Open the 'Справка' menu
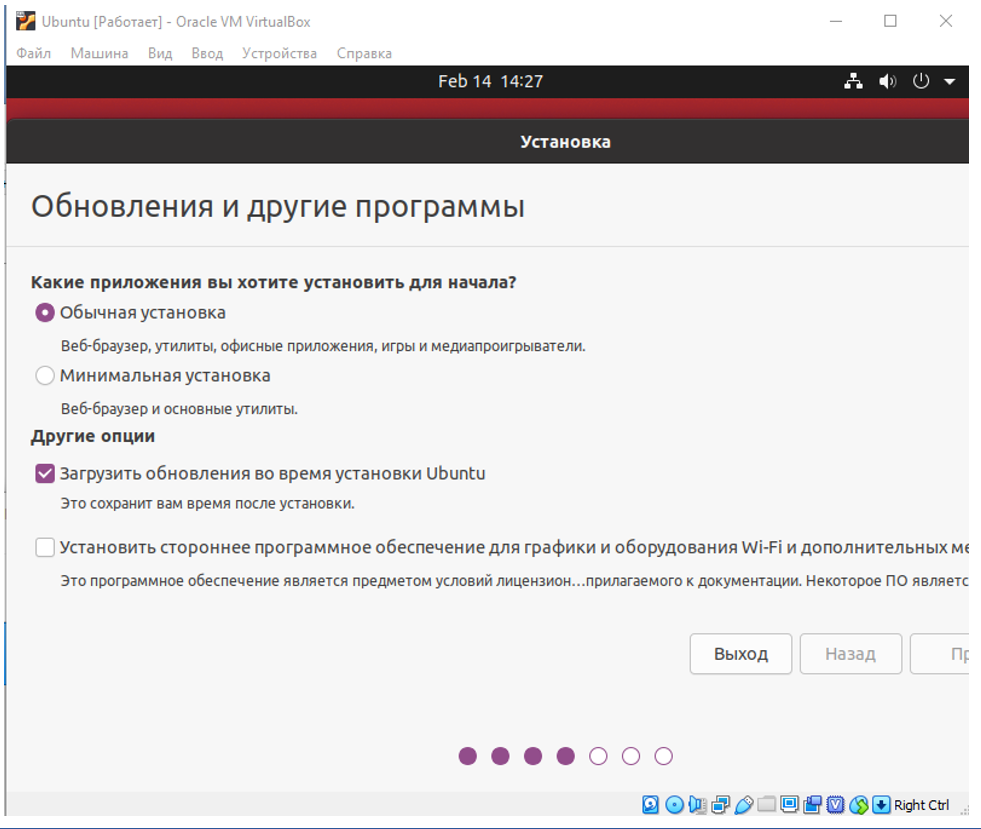Image resolution: width=981 pixels, height=829 pixels. [x=364, y=53]
